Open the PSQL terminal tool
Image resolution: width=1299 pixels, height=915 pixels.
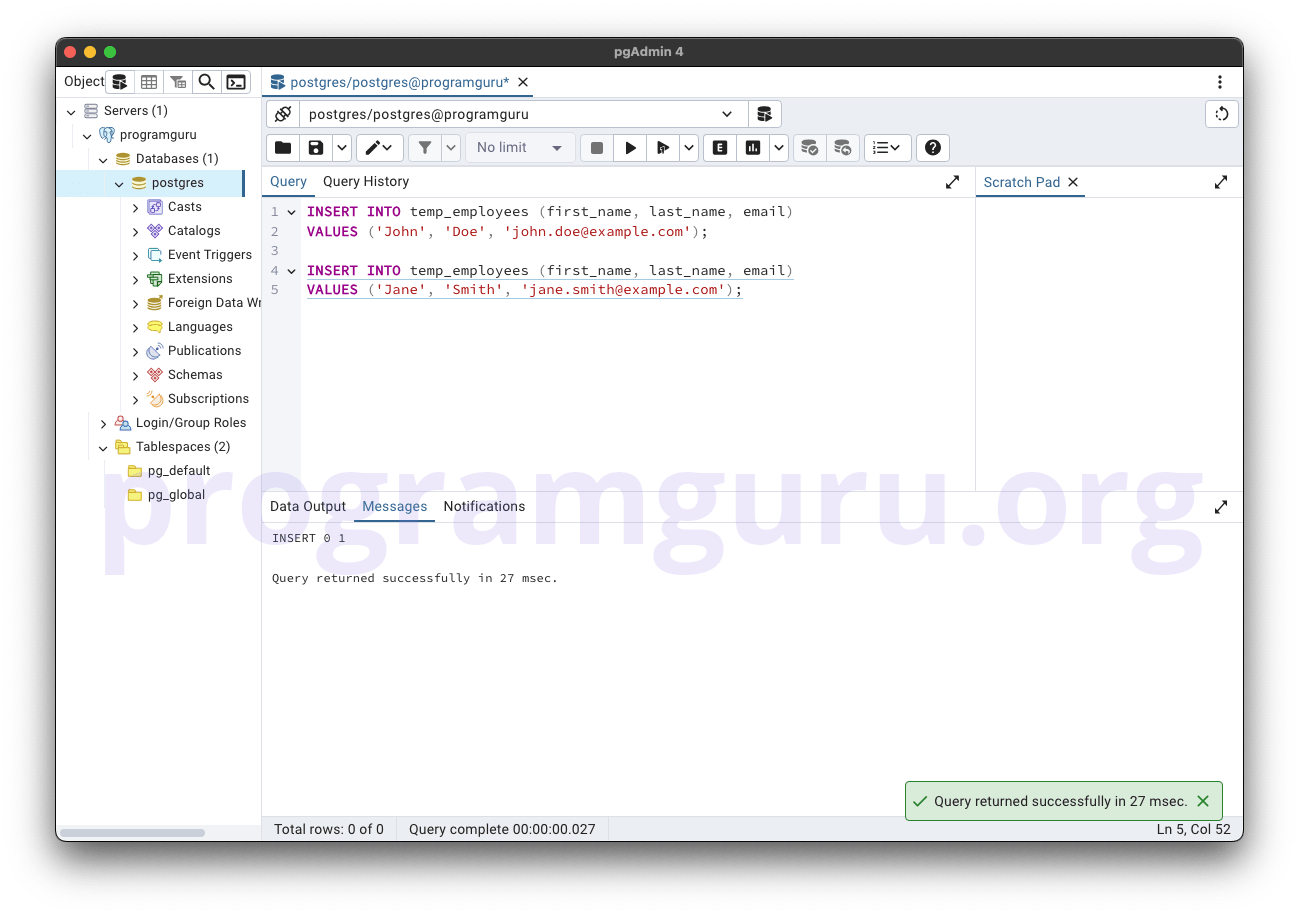[x=236, y=81]
